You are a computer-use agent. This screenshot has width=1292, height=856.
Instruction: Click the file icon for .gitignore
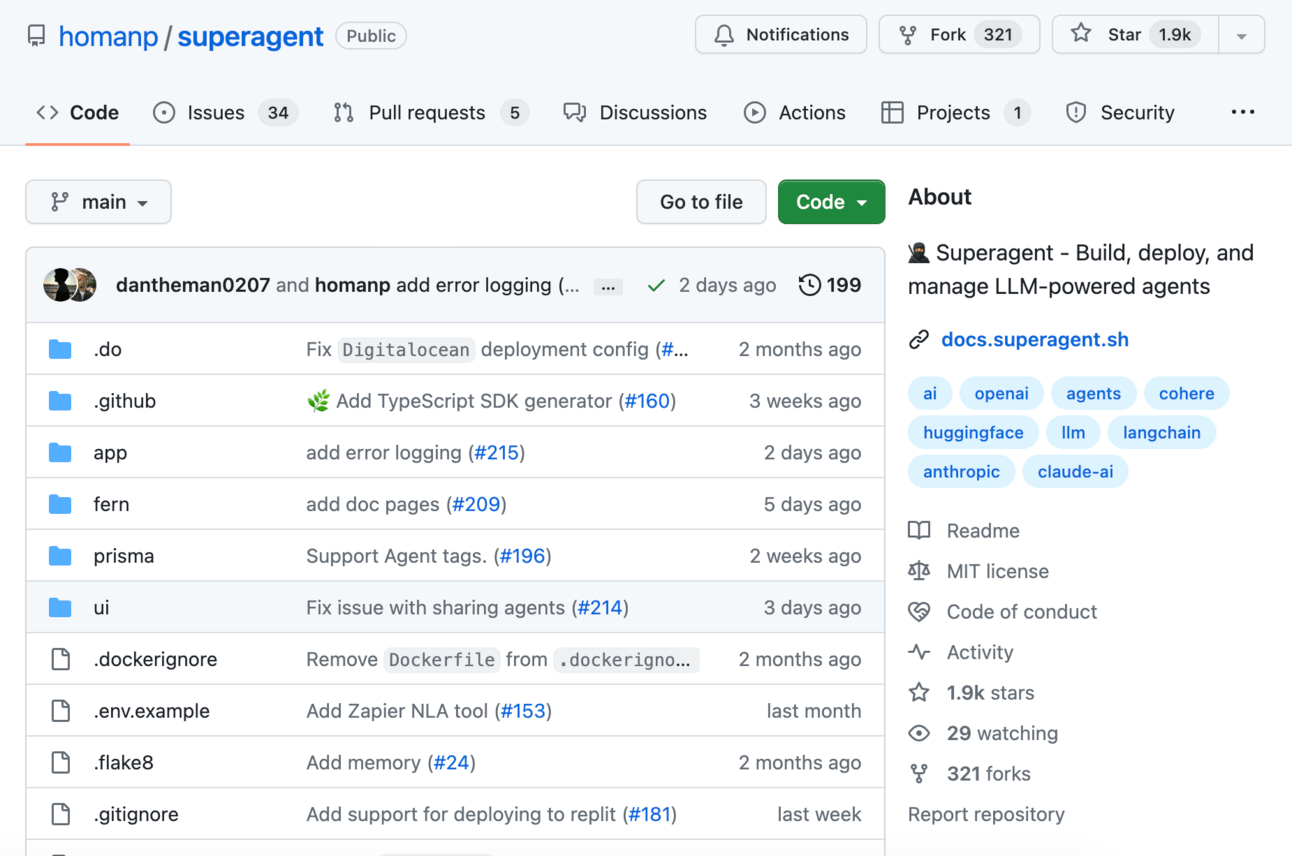tap(60, 814)
